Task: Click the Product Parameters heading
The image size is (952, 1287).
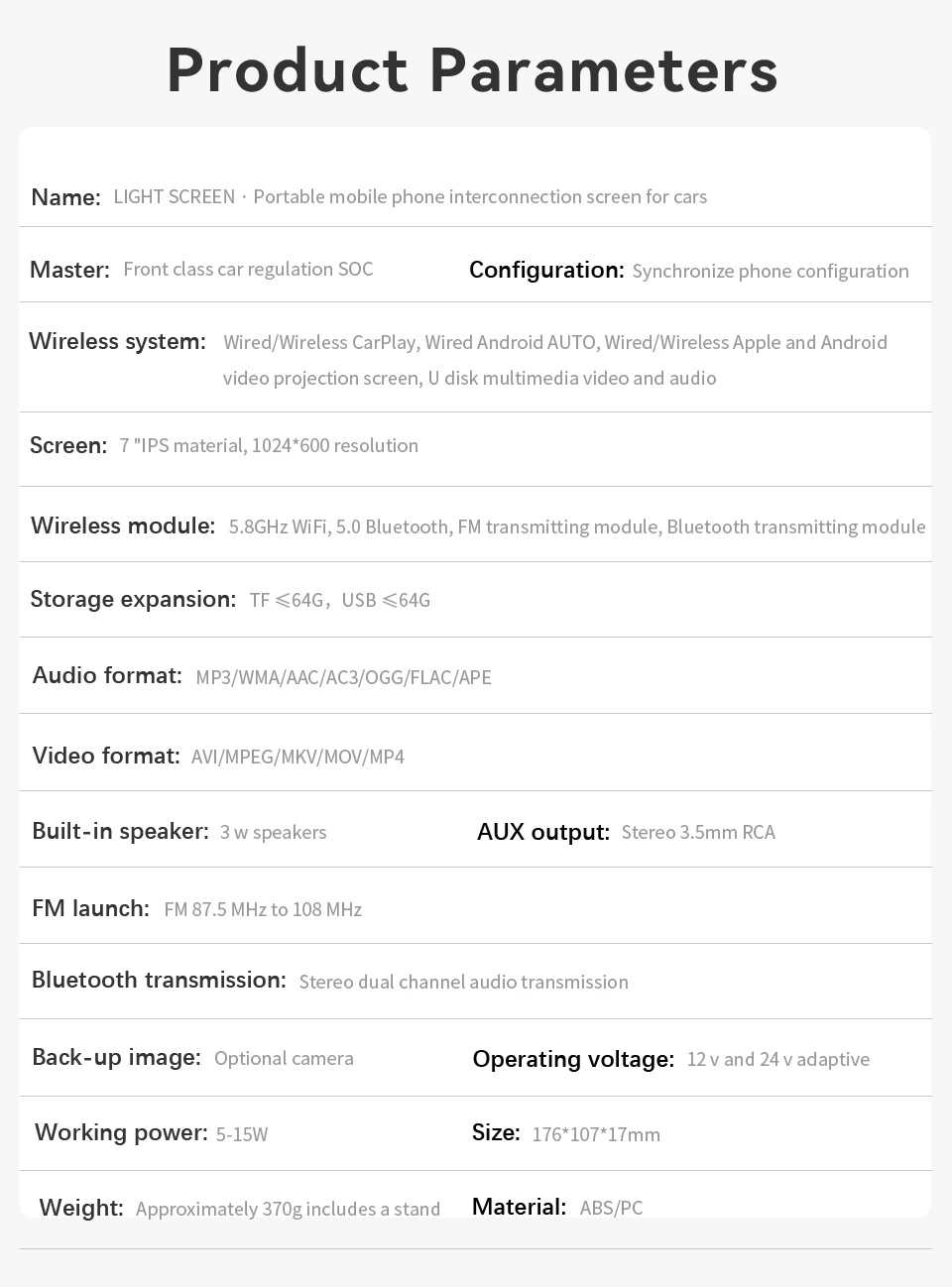Action: 472,71
